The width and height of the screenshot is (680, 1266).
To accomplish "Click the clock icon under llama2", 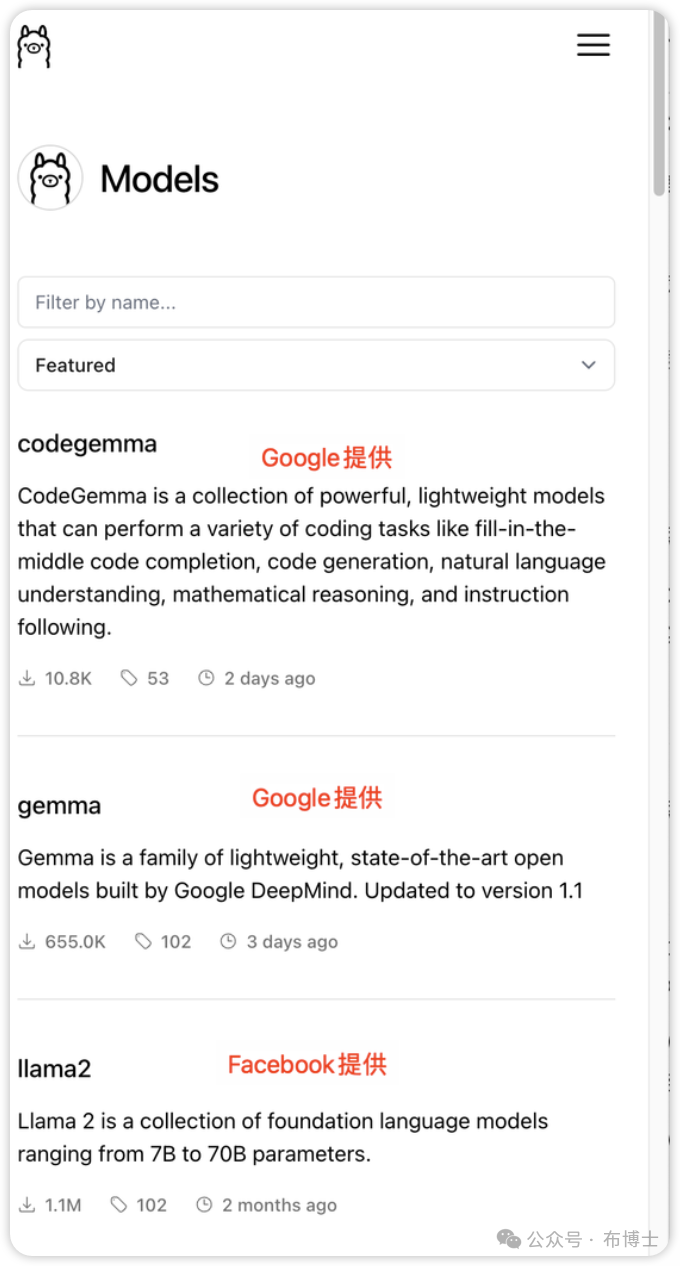I will pyautogui.click(x=204, y=1205).
